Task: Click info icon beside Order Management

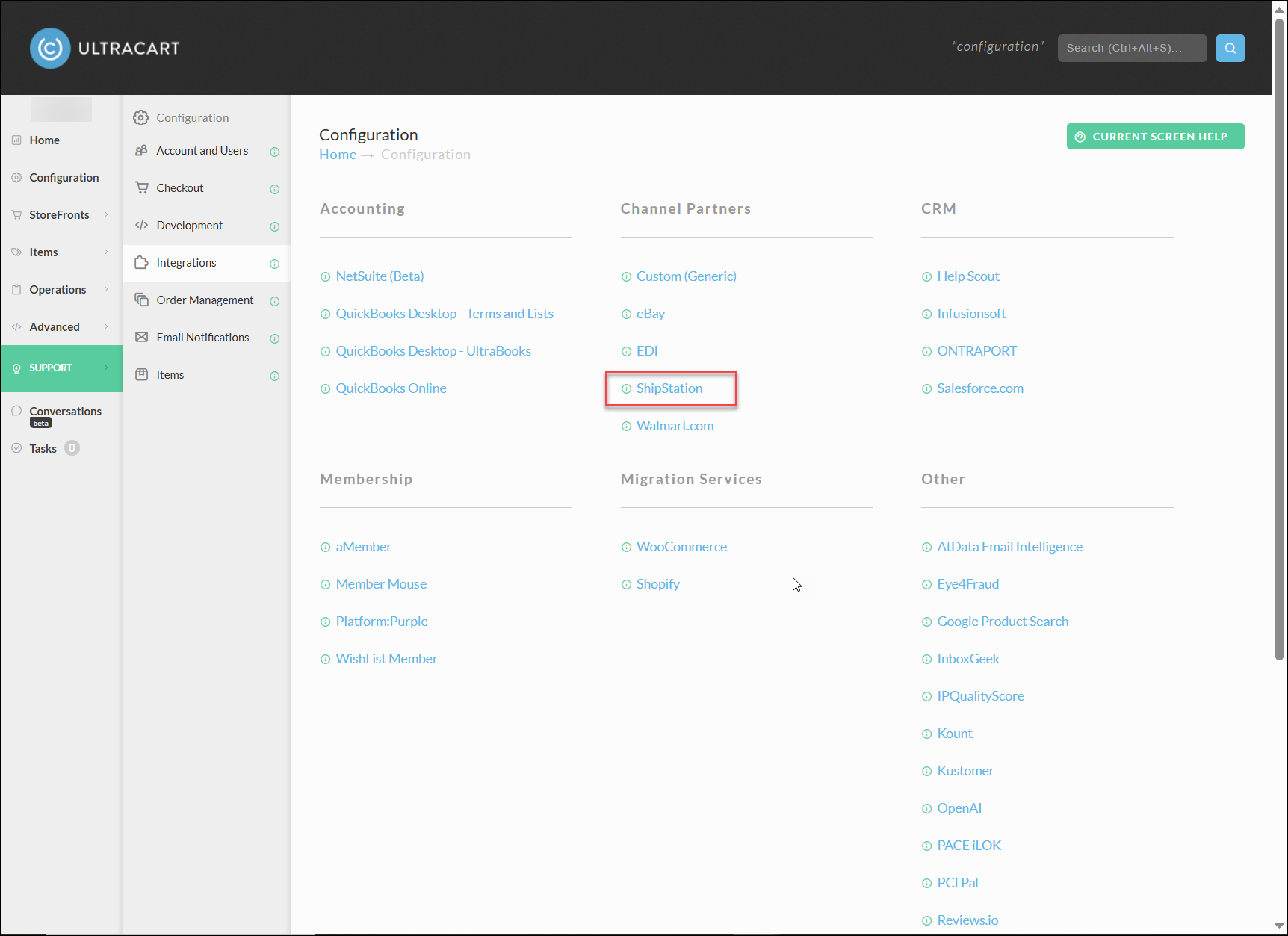Action: point(274,301)
